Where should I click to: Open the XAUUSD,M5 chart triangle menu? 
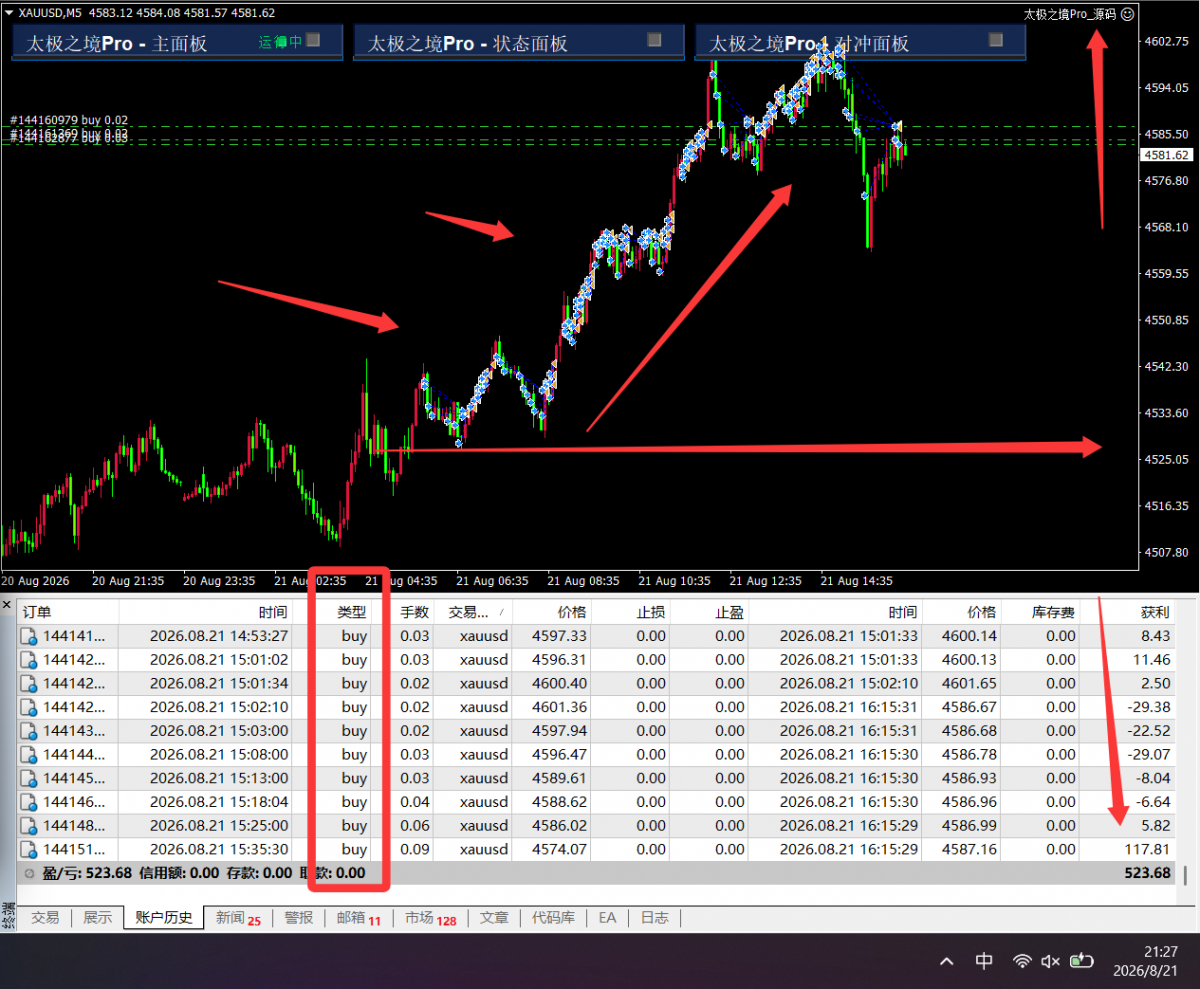pos(9,13)
